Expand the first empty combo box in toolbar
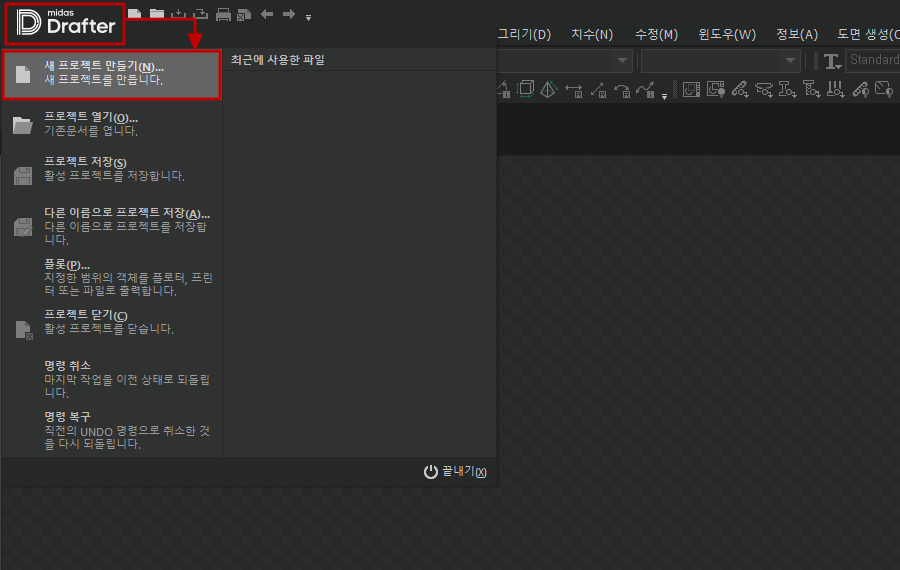 pyautogui.click(x=622, y=60)
